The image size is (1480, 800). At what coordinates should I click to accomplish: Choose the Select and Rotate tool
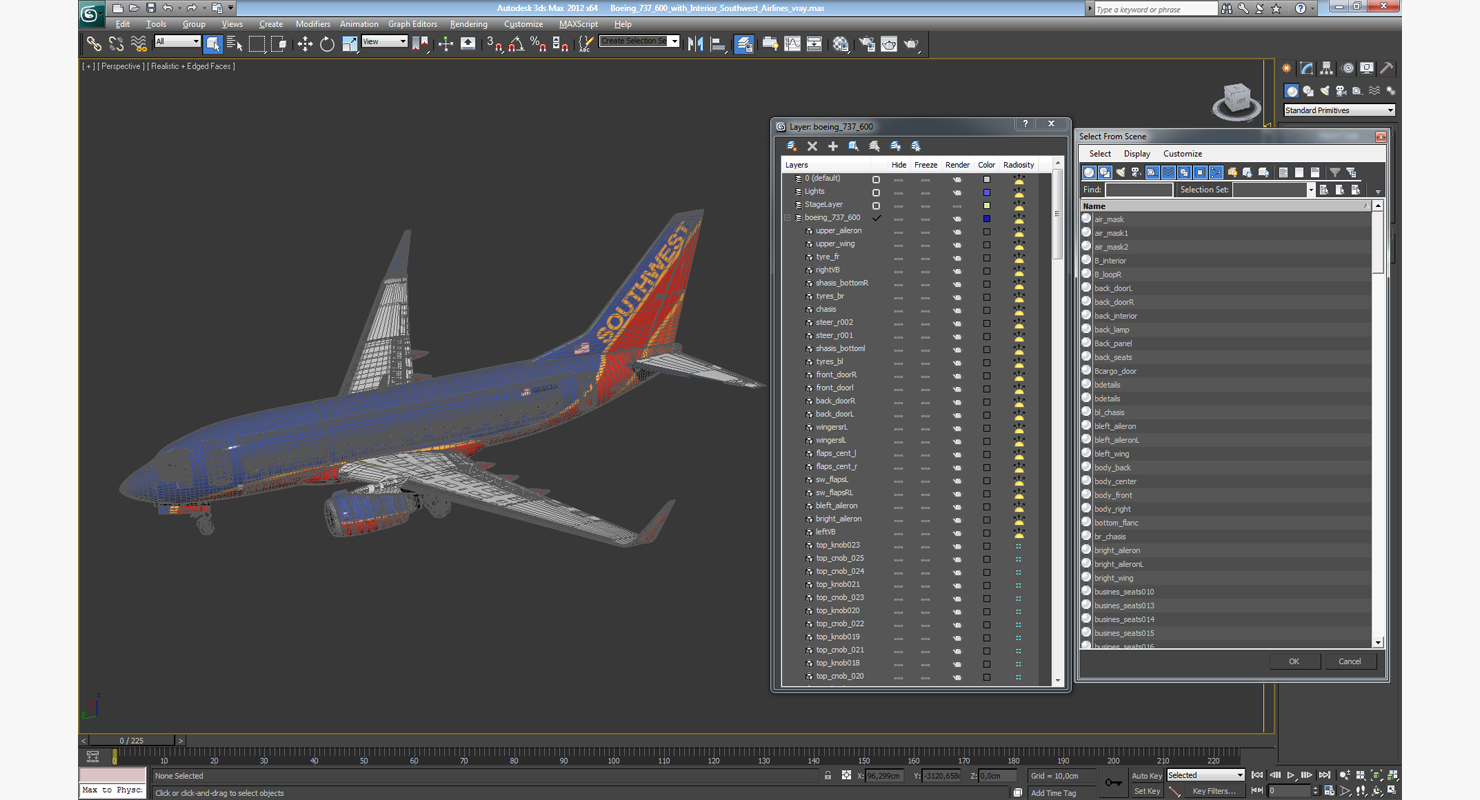327,44
